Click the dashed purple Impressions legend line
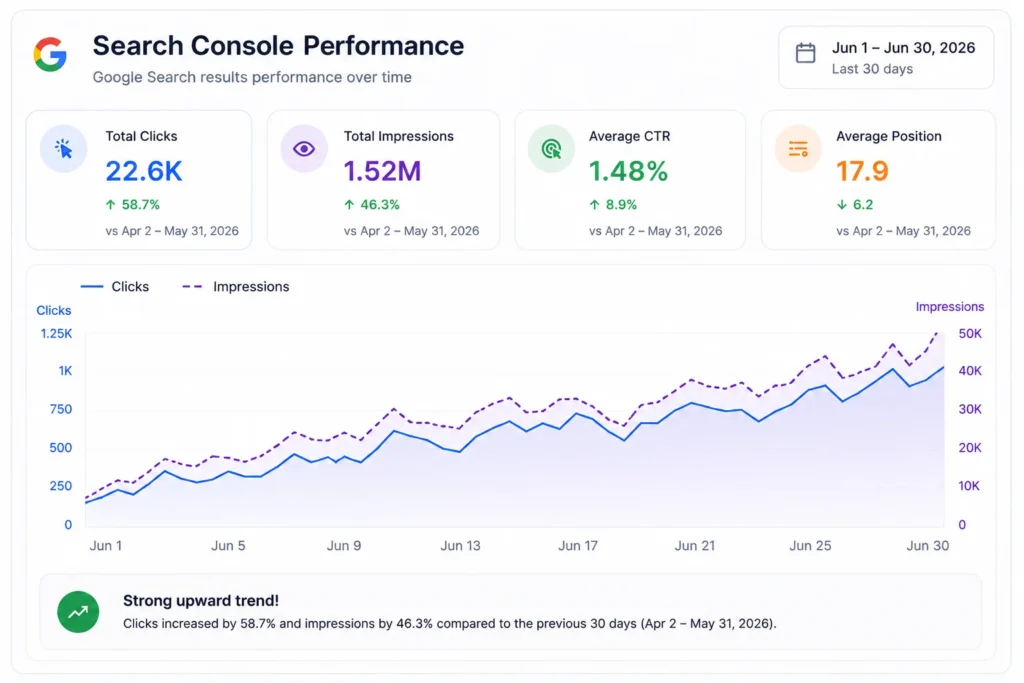Viewport: 1024px width, 683px height. point(192,287)
